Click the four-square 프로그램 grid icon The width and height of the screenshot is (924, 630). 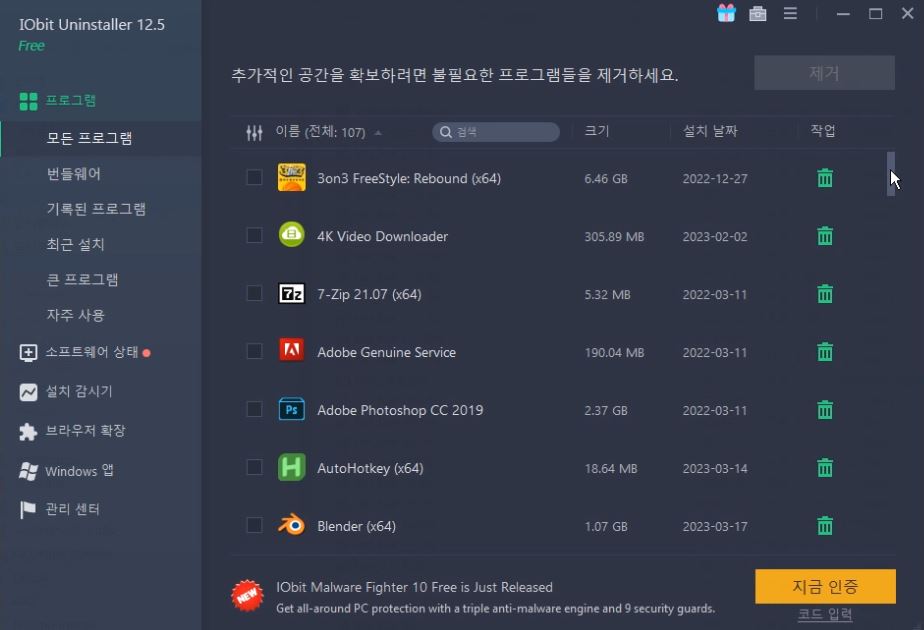pos(28,101)
